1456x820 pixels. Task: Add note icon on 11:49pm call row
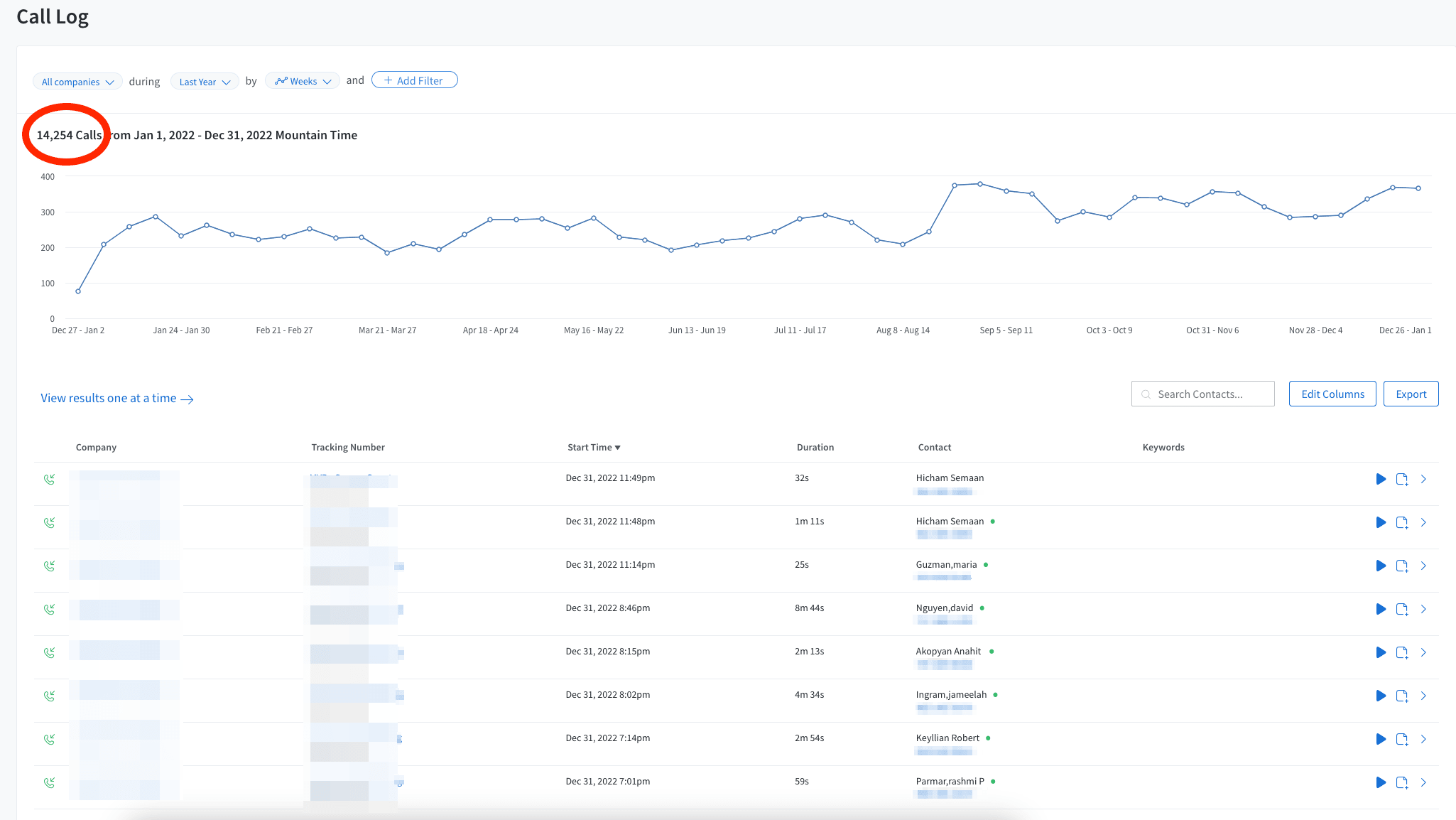coord(1402,479)
